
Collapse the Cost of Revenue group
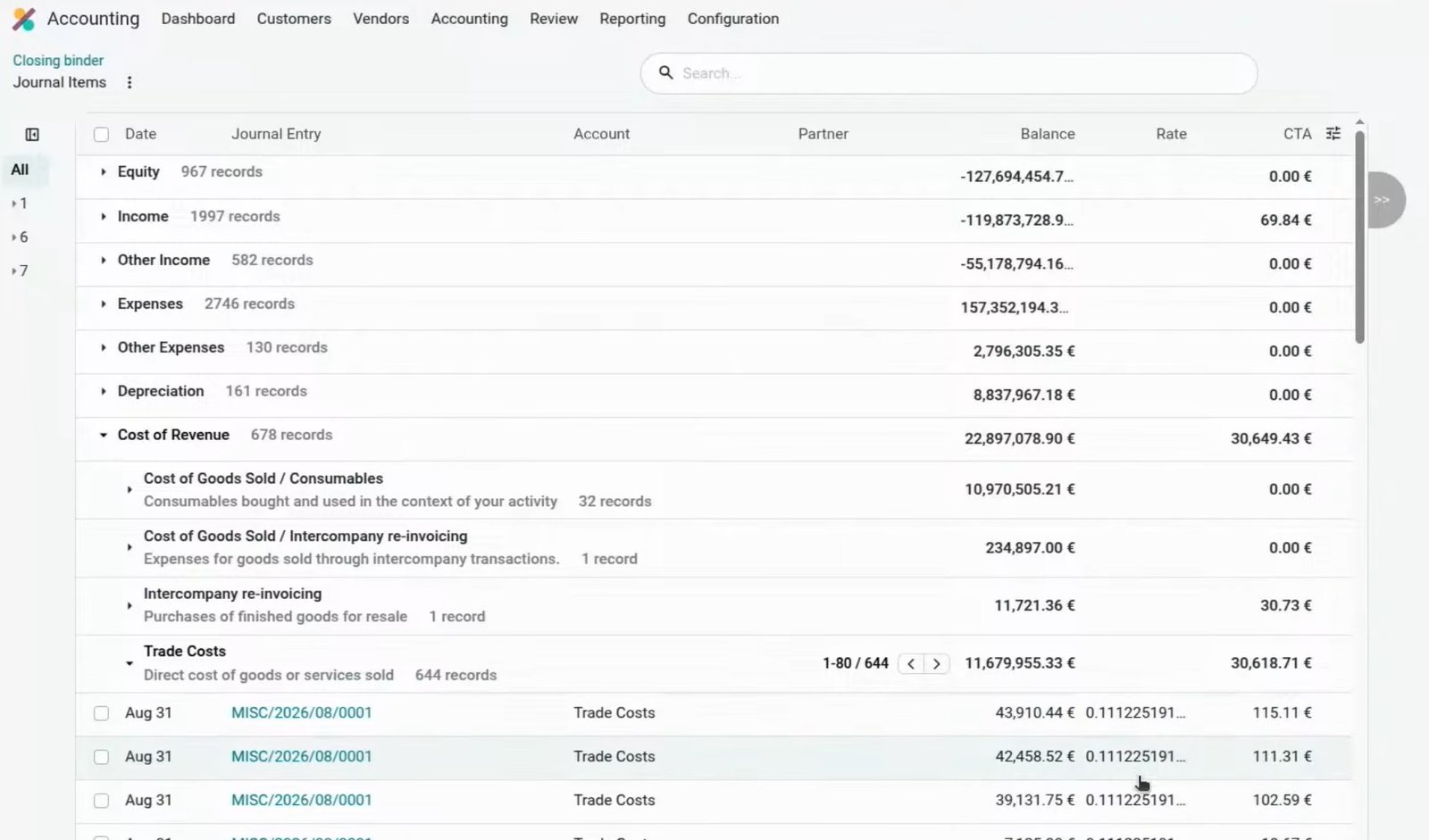tap(104, 435)
